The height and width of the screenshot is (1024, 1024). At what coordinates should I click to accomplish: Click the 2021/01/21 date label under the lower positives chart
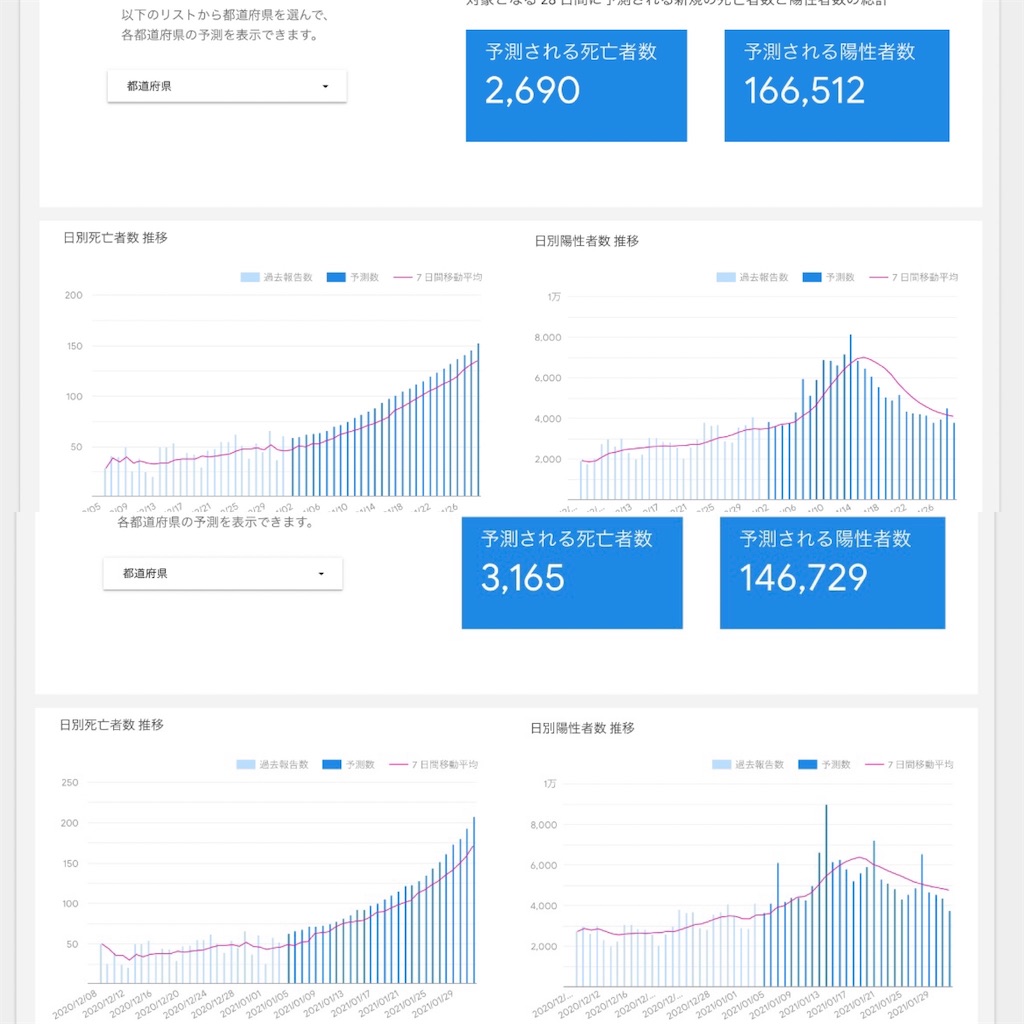[852, 1006]
